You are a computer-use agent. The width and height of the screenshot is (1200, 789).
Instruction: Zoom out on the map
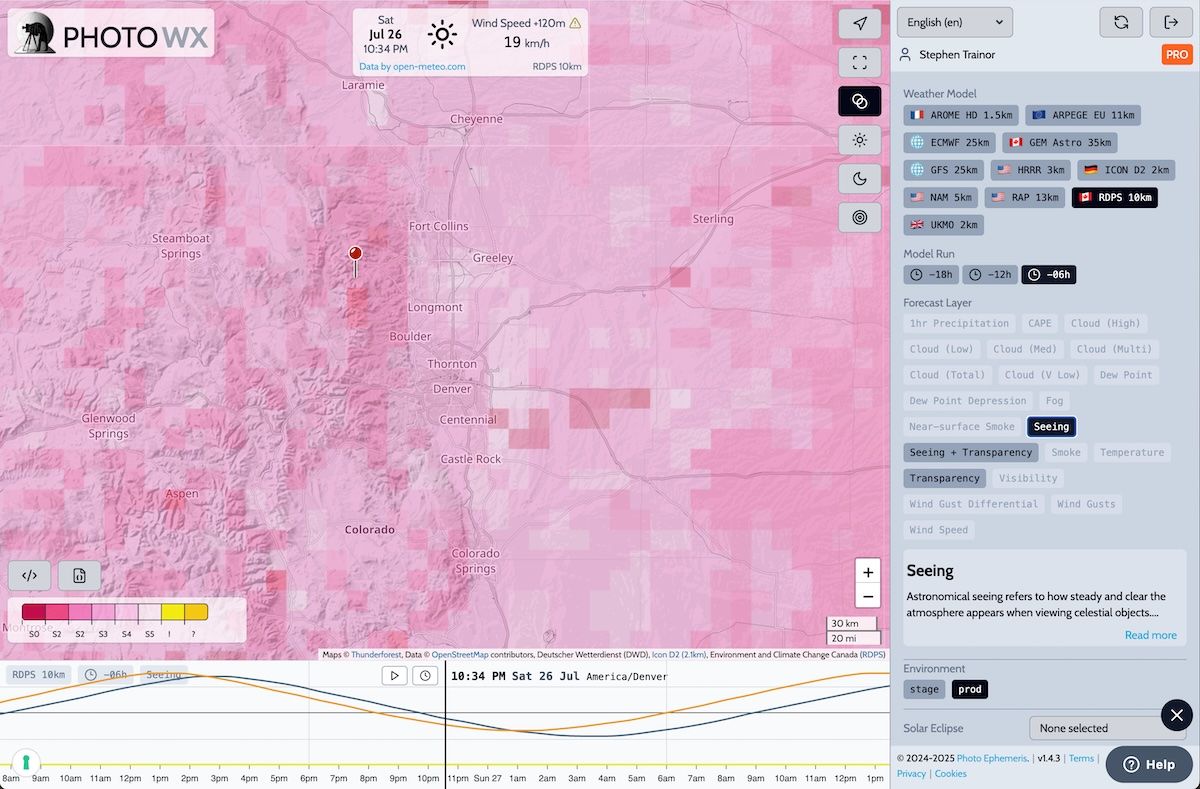[x=868, y=597]
